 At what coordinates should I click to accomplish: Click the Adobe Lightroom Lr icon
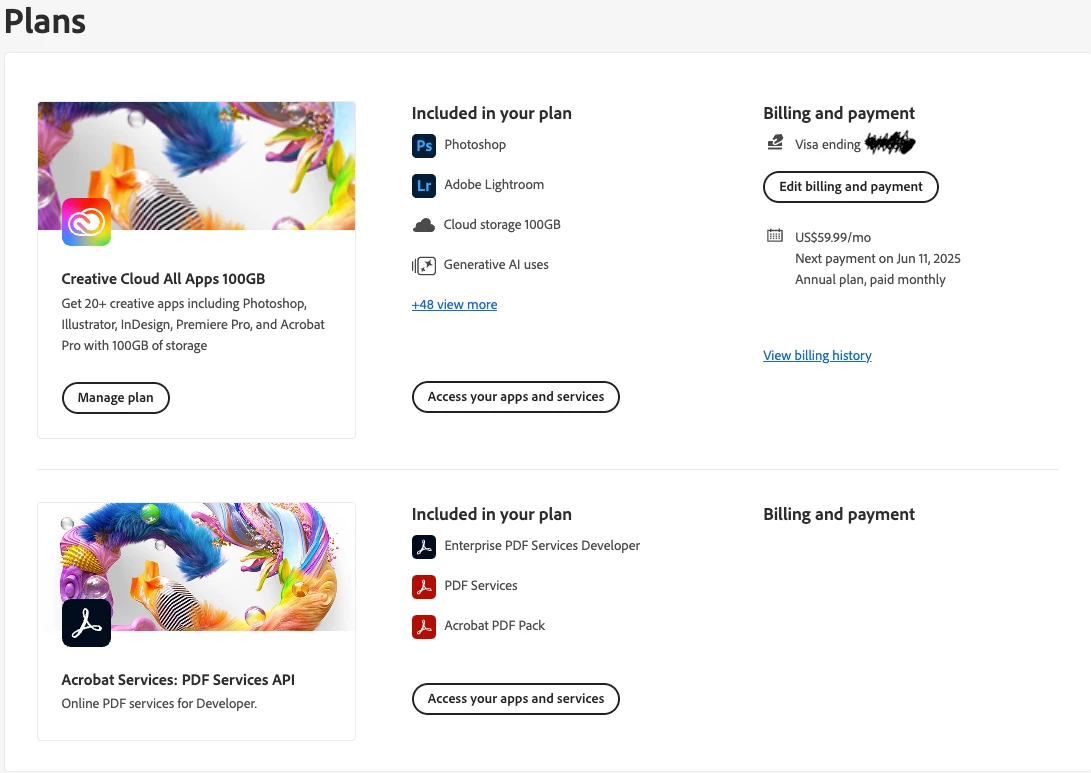point(424,186)
